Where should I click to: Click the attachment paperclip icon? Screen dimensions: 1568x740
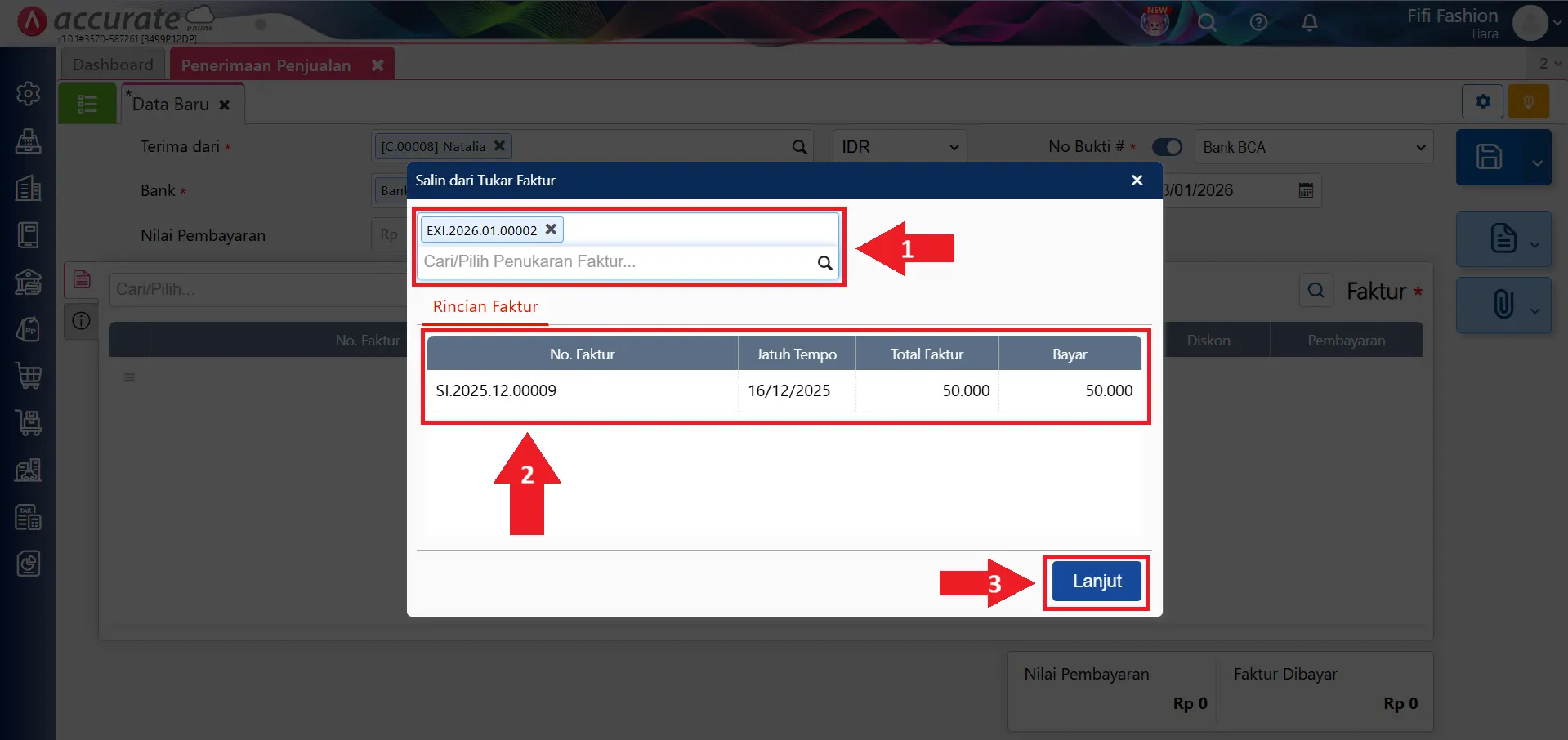tap(1503, 305)
